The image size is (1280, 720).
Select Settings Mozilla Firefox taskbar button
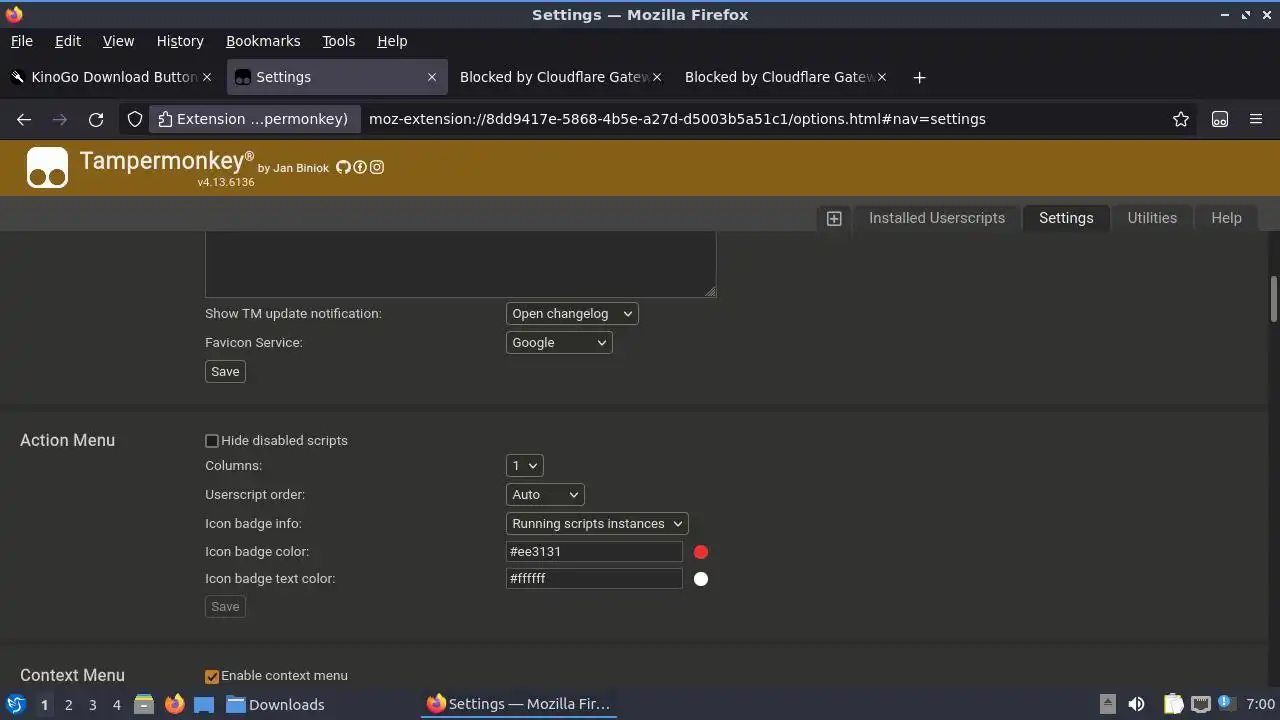tap(519, 704)
